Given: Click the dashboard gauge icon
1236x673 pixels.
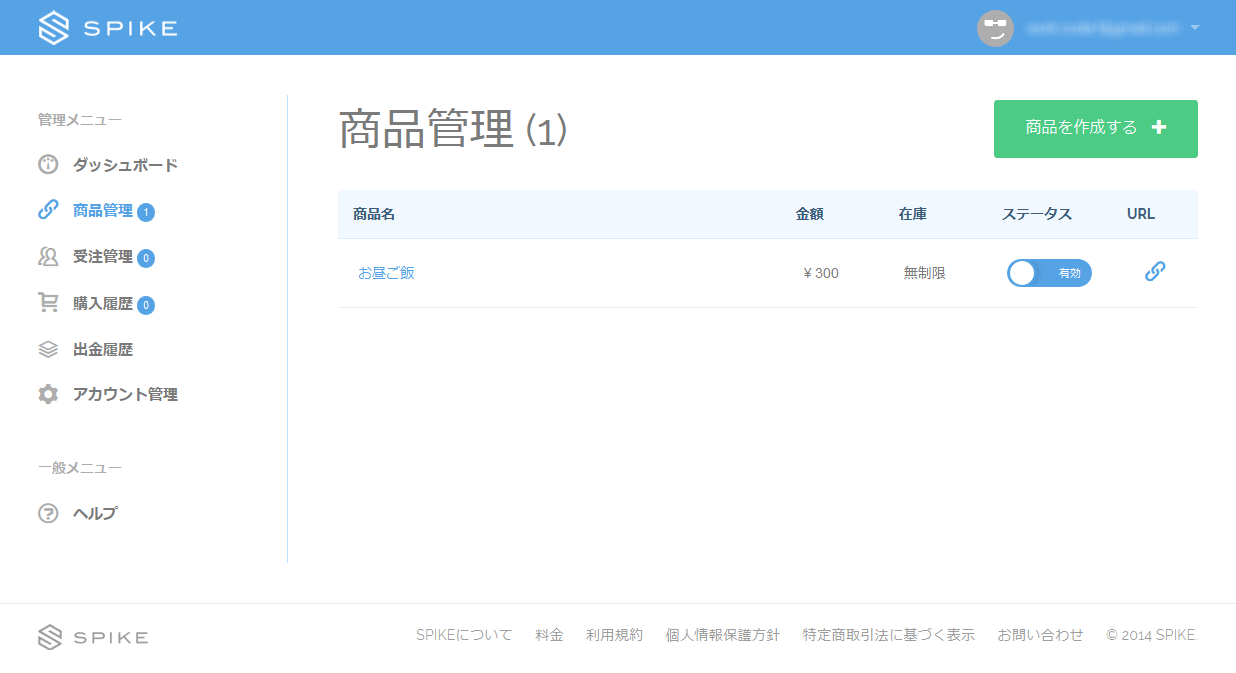Looking at the screenshot, I should click(x=48, y=164).
